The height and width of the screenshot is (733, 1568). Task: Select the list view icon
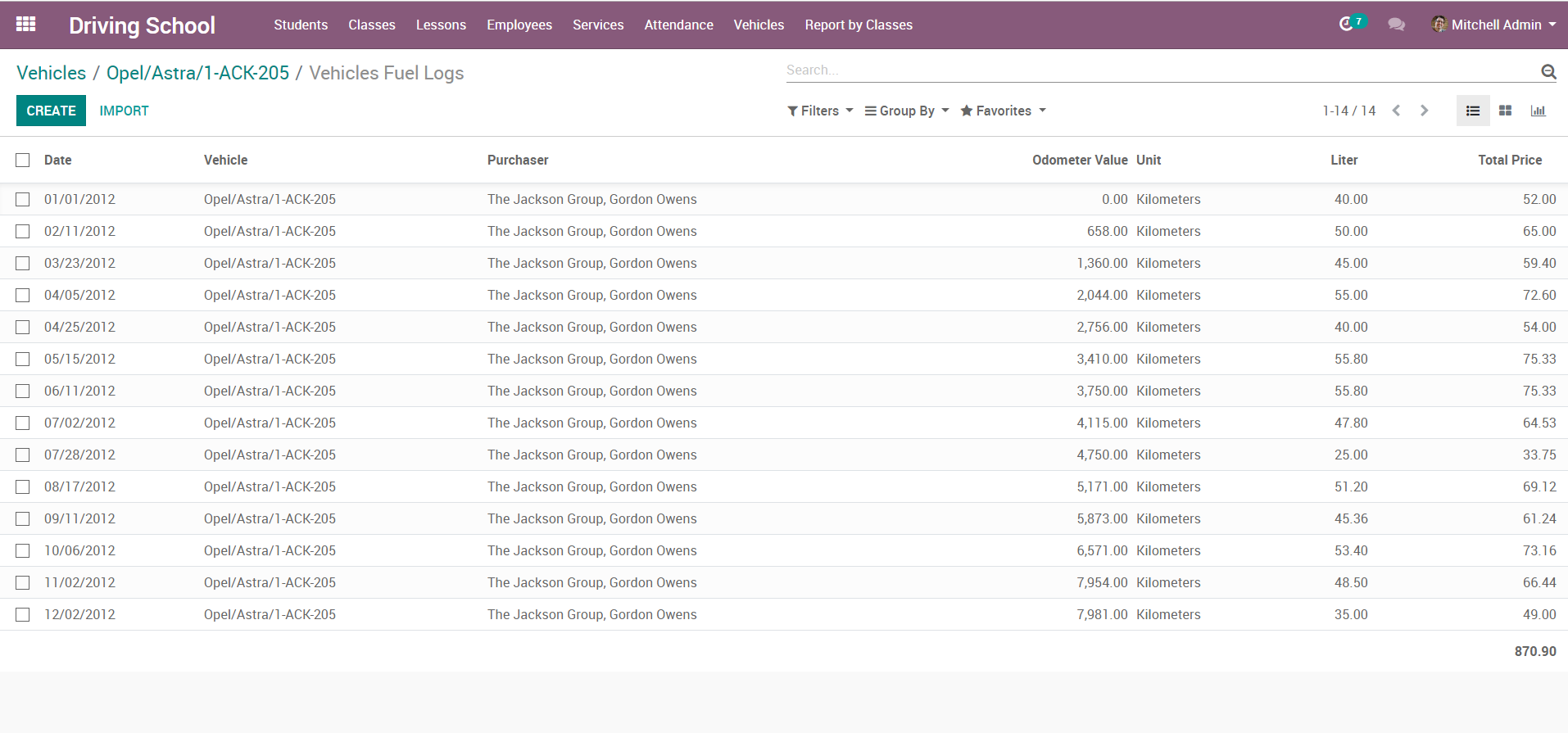1472,111
